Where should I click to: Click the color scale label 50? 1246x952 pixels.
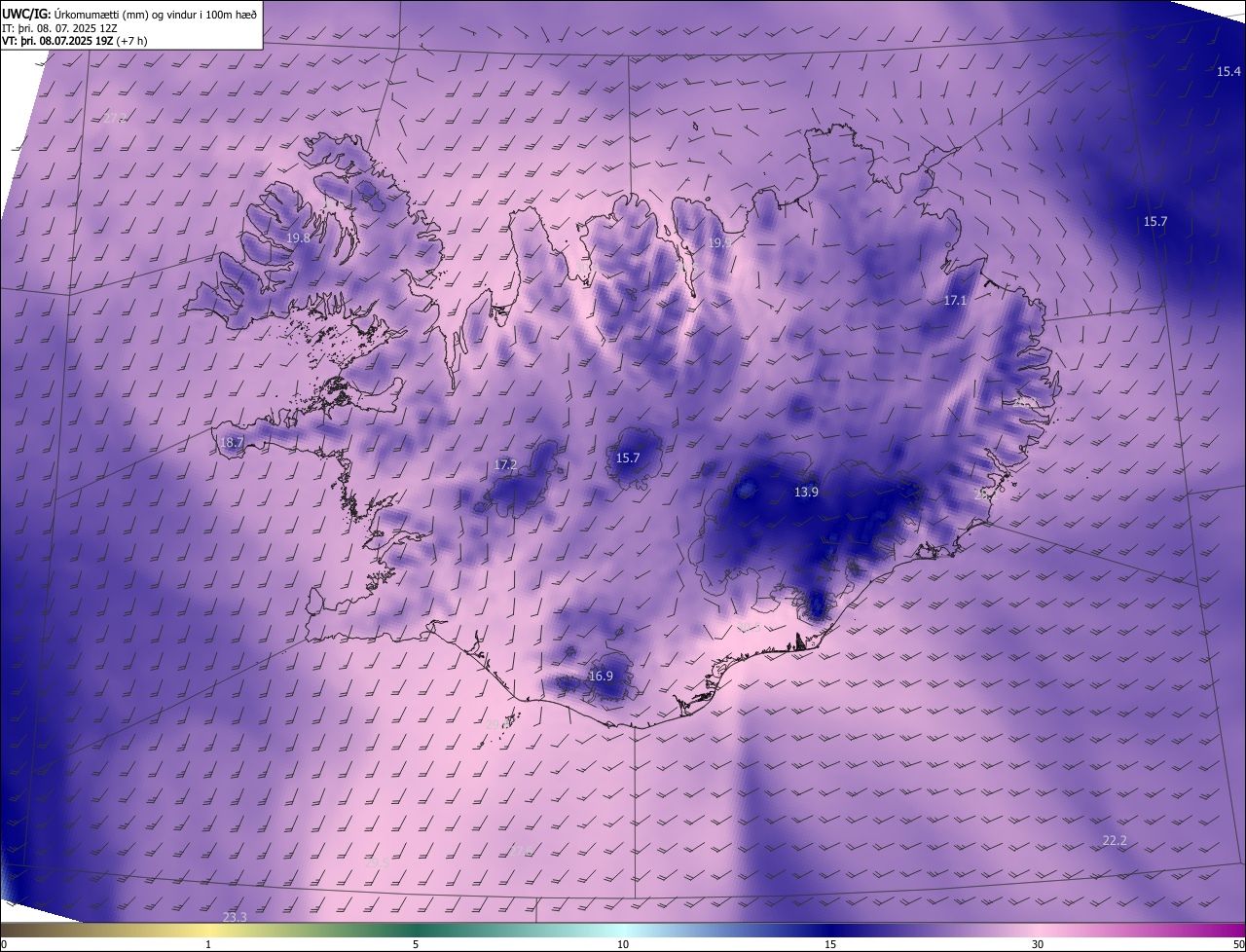(x=1238, y=944)
